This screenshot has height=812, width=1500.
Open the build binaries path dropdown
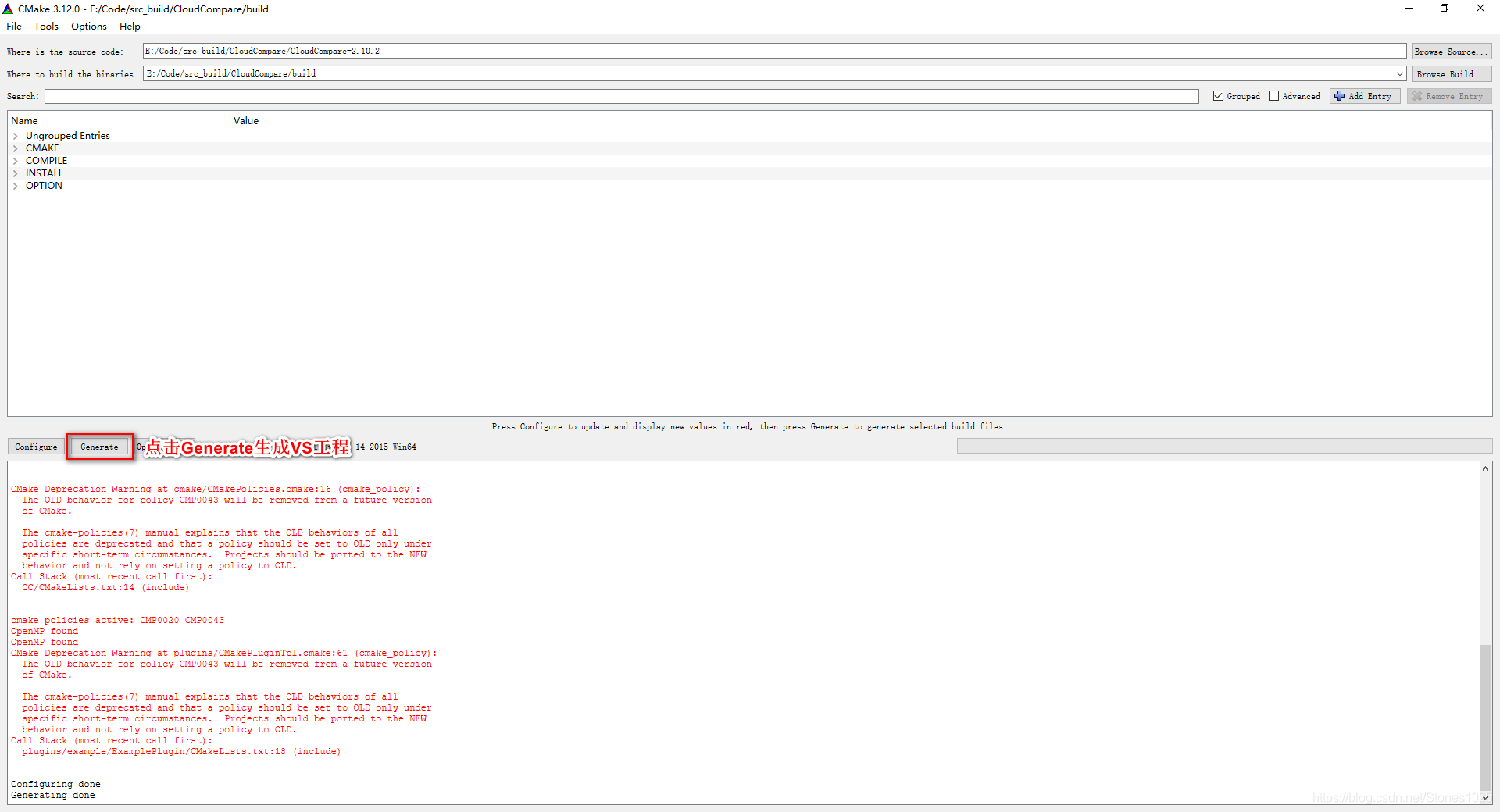(1399, 73)
